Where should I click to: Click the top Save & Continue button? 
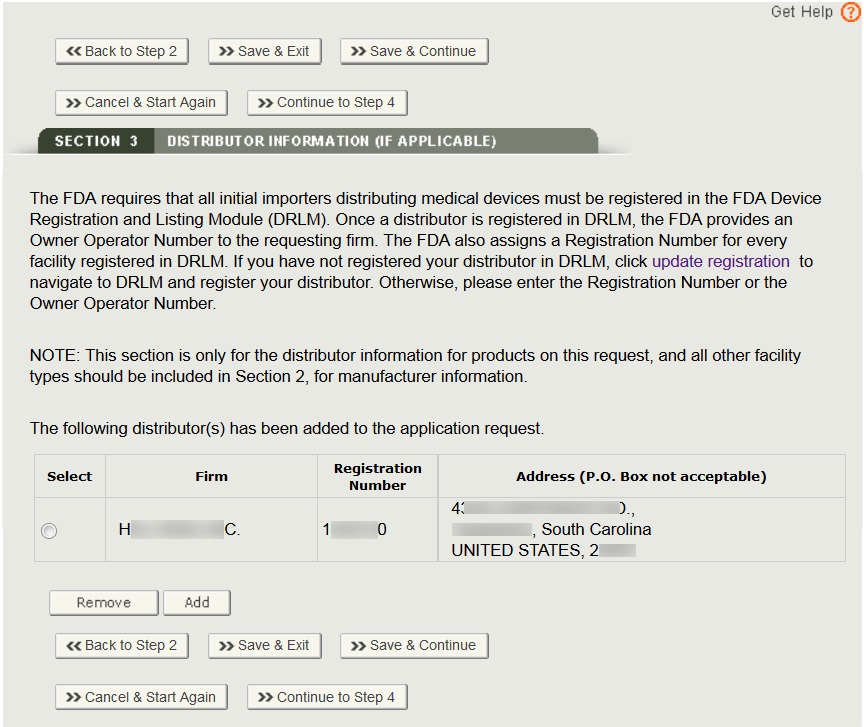click(x=414, y=51)
